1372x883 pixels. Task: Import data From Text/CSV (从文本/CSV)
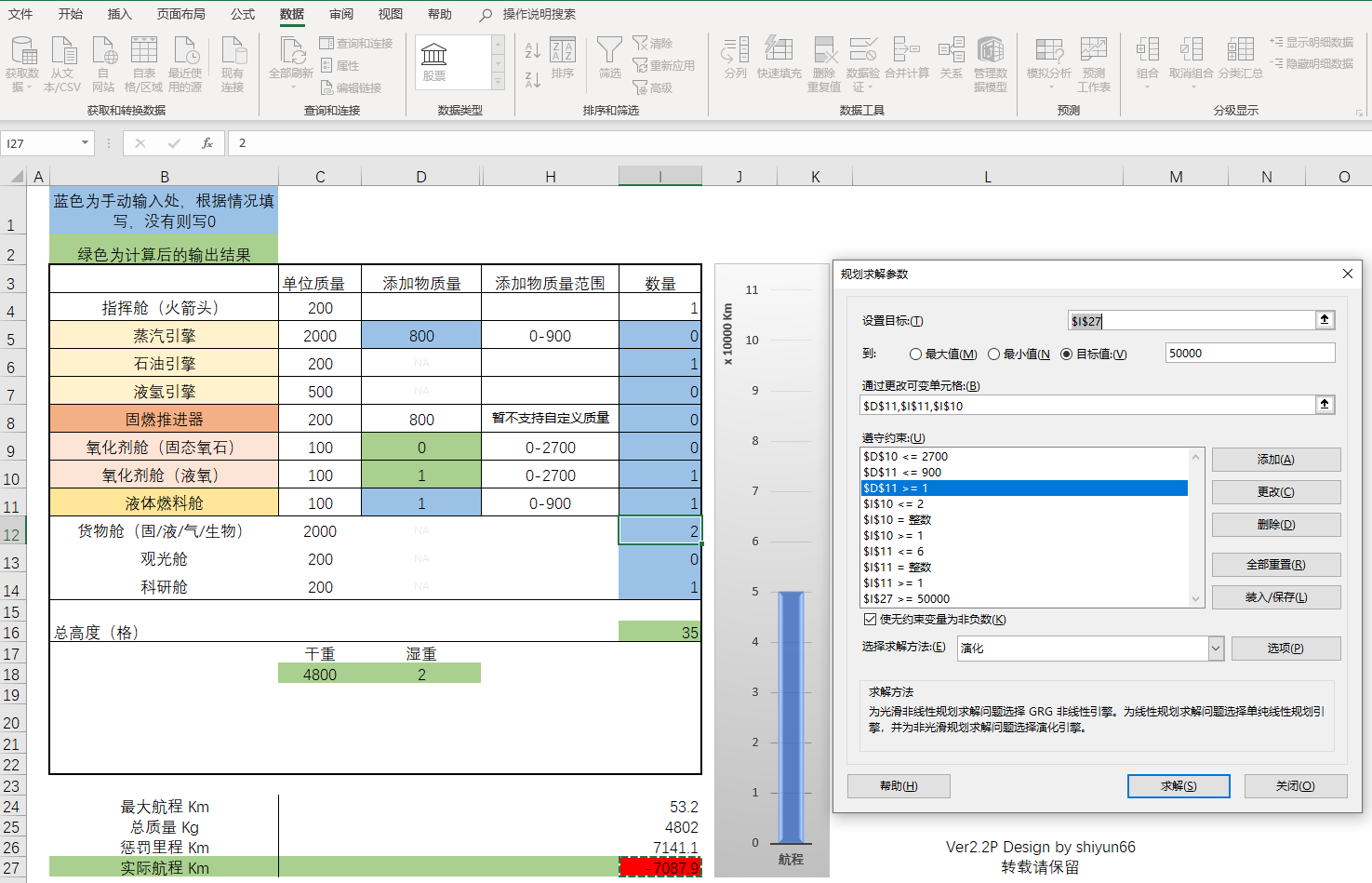[x=62, y=64]
